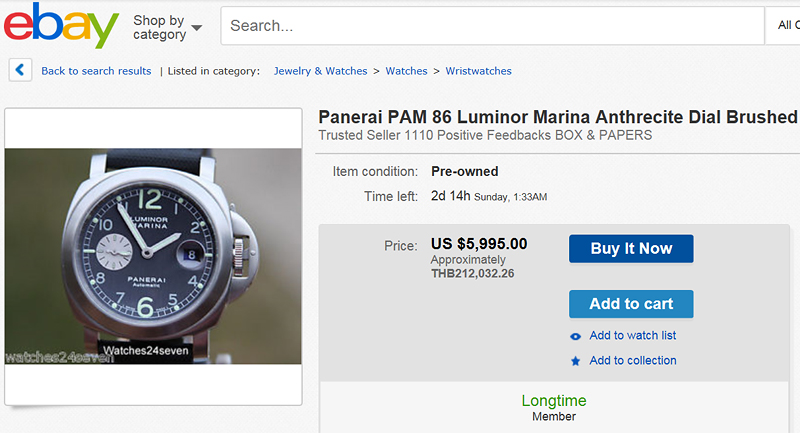
Task: Add item to collection
Action: (633, 361)
